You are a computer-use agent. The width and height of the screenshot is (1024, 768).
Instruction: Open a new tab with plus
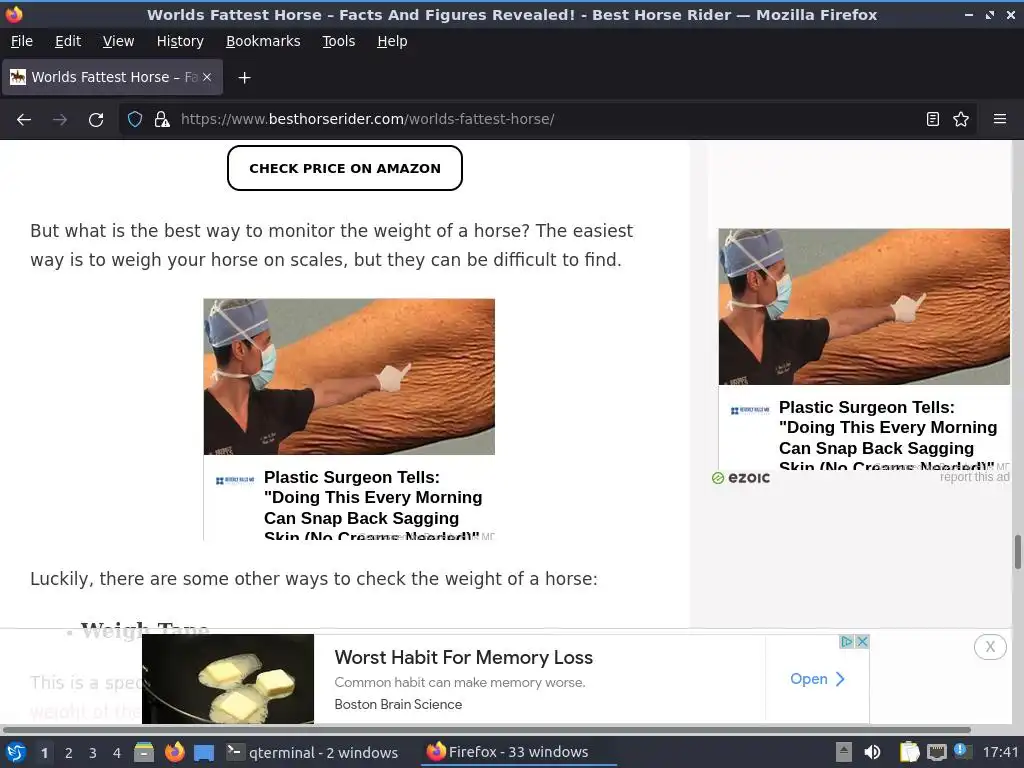coord(244,78)
